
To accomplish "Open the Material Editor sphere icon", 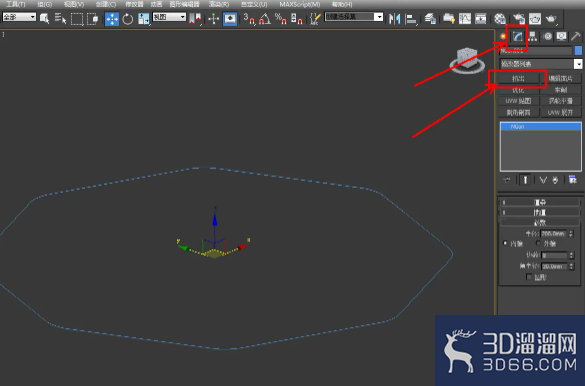I will (x=500, y=18).
